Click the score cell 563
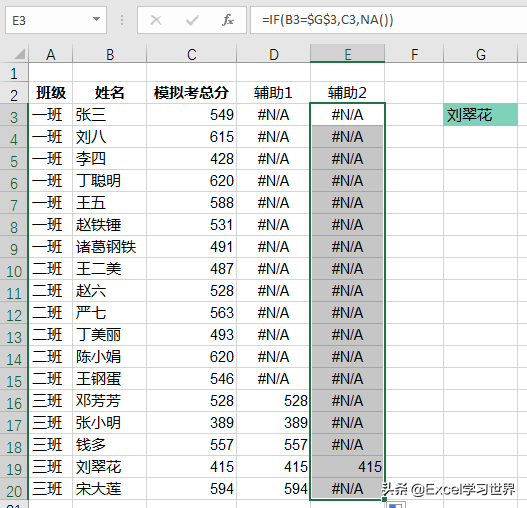 click(x=192, y=313)
